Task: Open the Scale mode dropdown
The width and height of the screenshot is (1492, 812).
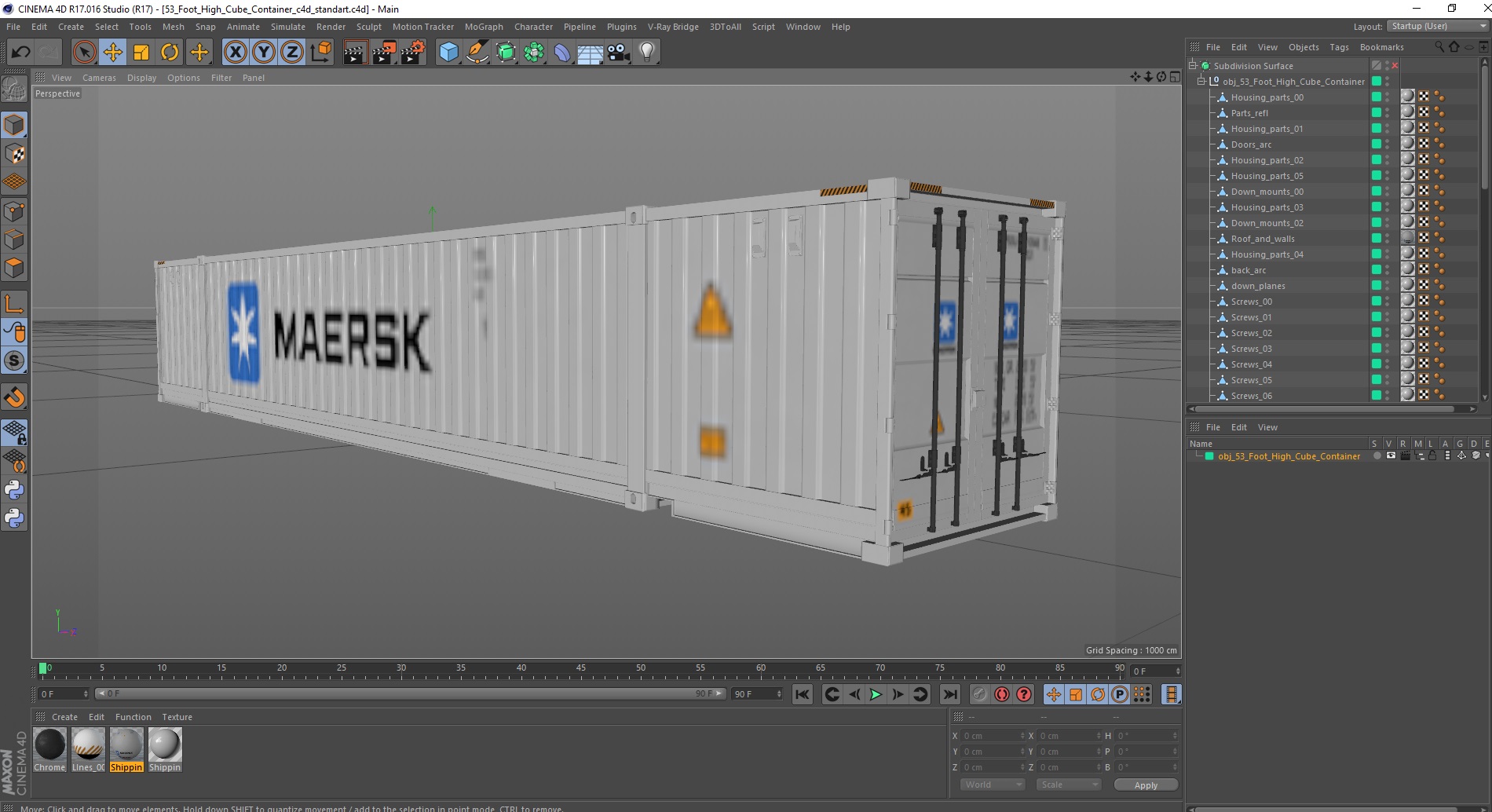Action: (x=1068, y=785)
